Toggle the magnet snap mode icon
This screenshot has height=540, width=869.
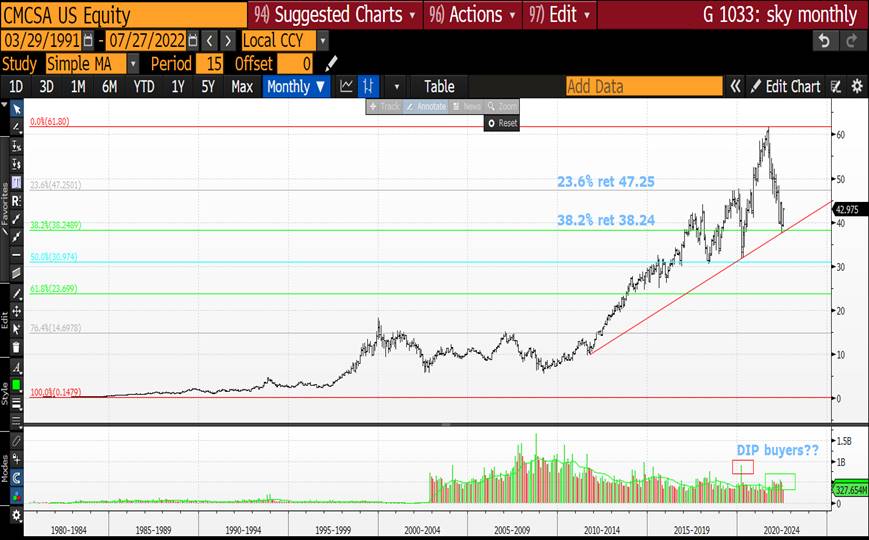click(17, 478)
